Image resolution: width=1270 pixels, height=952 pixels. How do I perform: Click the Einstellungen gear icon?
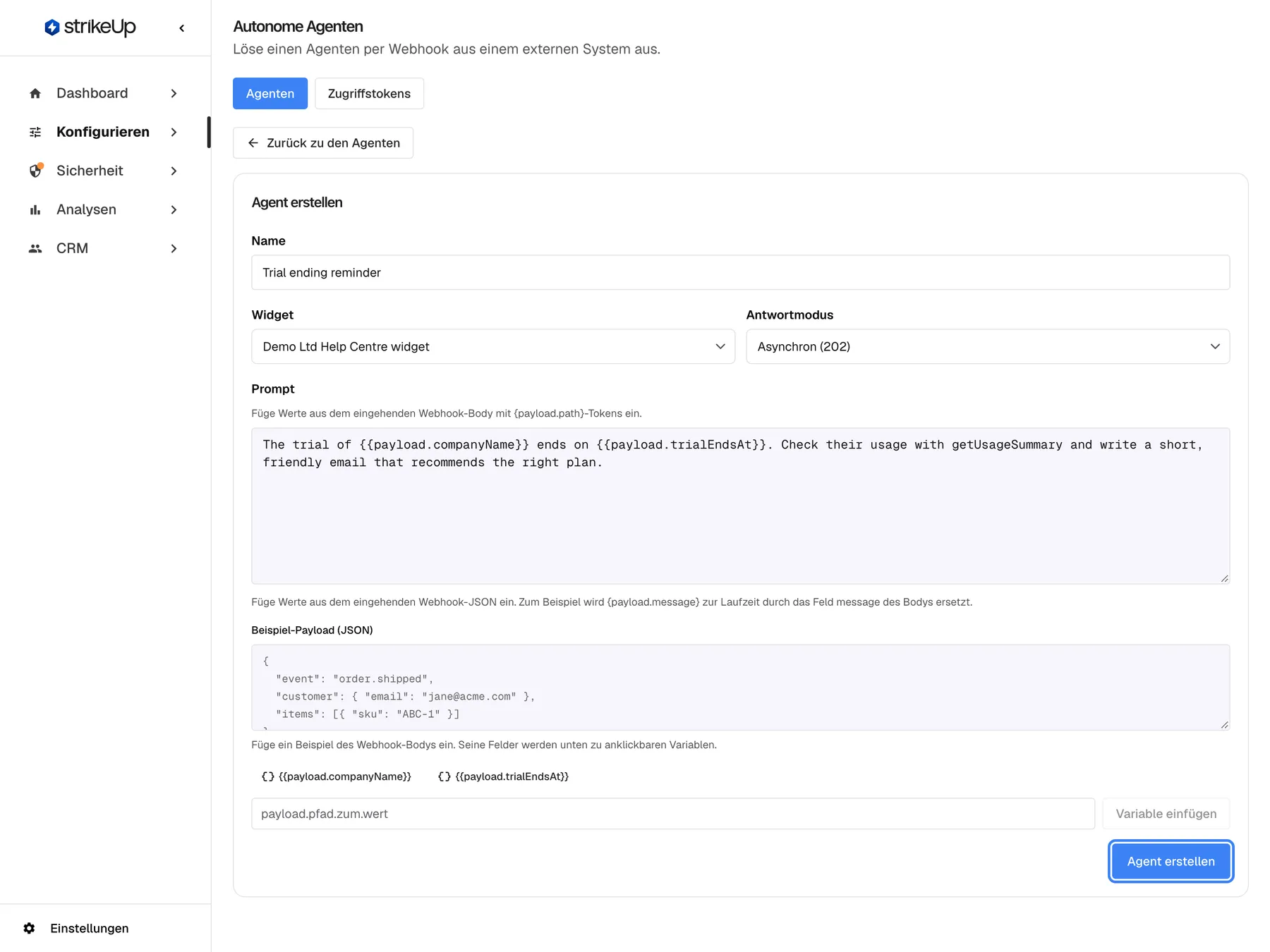click(x=29, y=928)
